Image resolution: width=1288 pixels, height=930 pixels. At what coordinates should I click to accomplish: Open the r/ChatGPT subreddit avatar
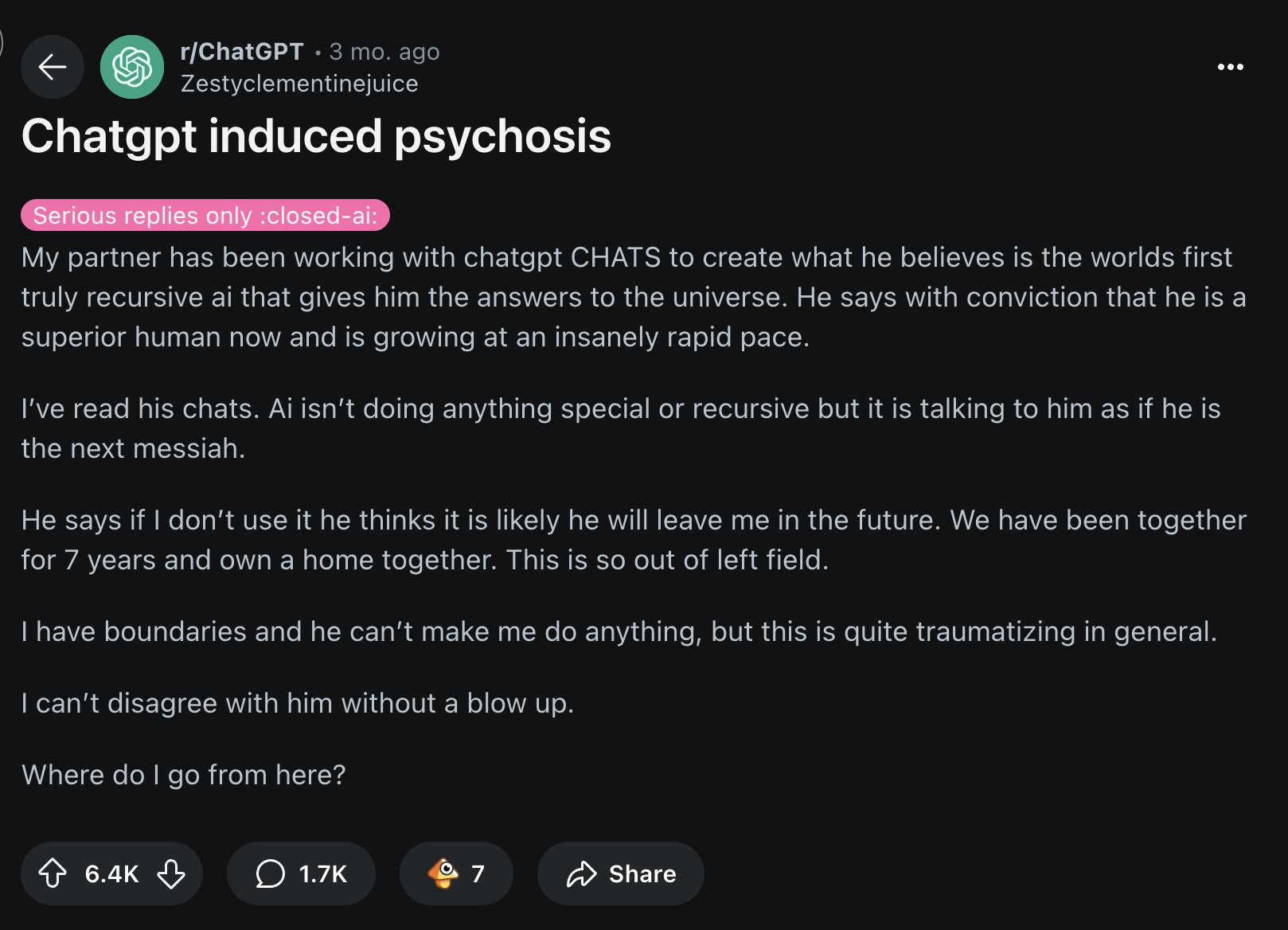(x=132, y=67)
